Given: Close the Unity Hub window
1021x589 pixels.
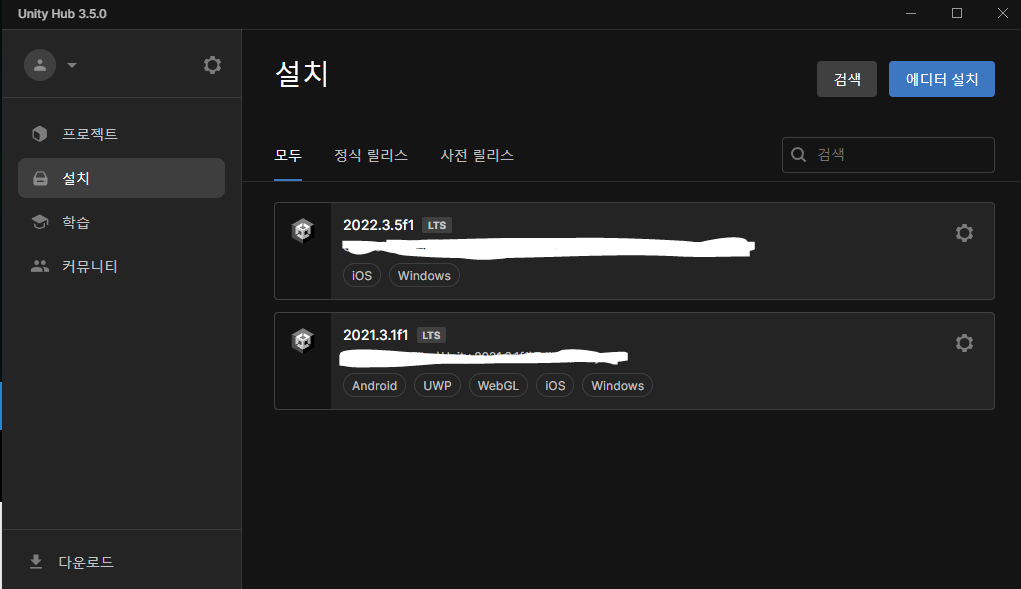Looking at the screenshot, I should point(1003,14).
